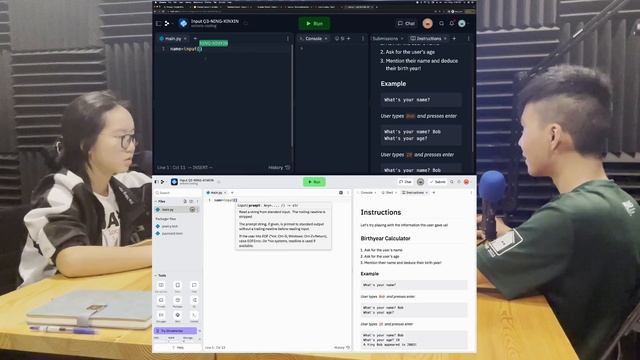Click the round icon right of the light editor tabs
Image resolution: width=640 pixels, height=360 pixels.
pyautogui.click(x=341, y=193)
